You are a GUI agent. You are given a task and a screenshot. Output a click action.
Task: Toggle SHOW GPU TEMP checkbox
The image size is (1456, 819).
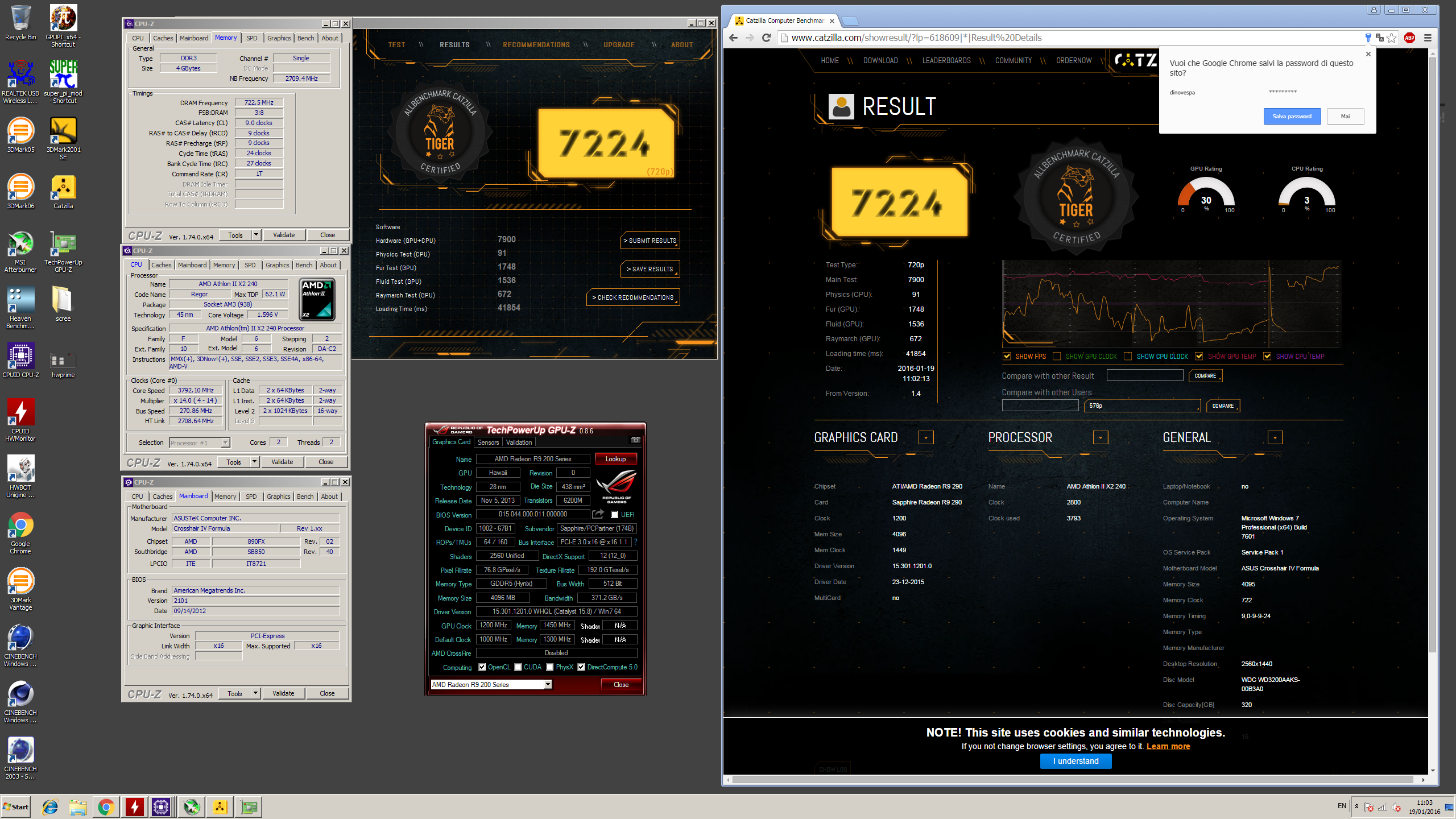pos(1199,357)
